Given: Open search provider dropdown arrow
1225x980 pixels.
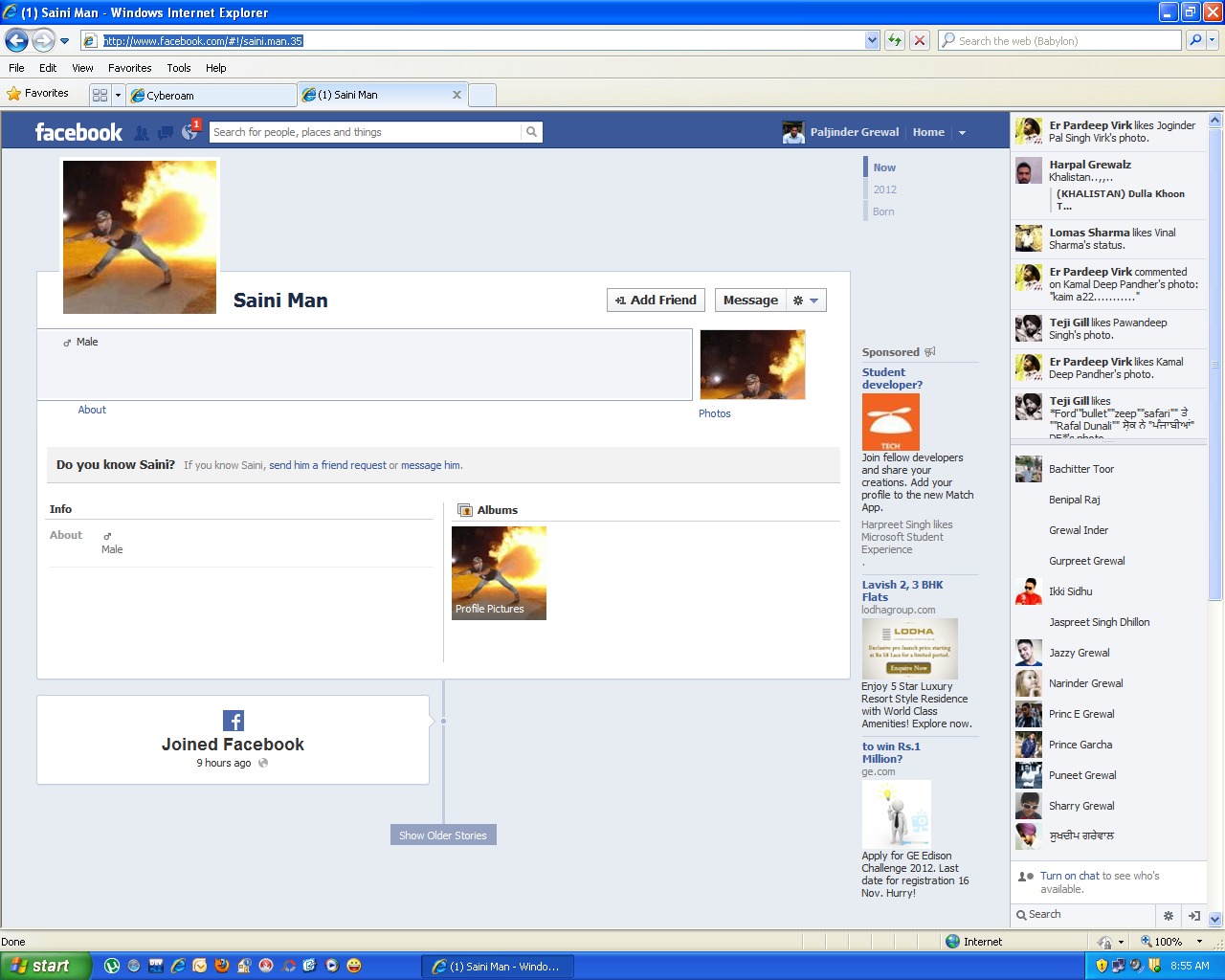Looking at the screenshot, I should (x=1213, y=40).
